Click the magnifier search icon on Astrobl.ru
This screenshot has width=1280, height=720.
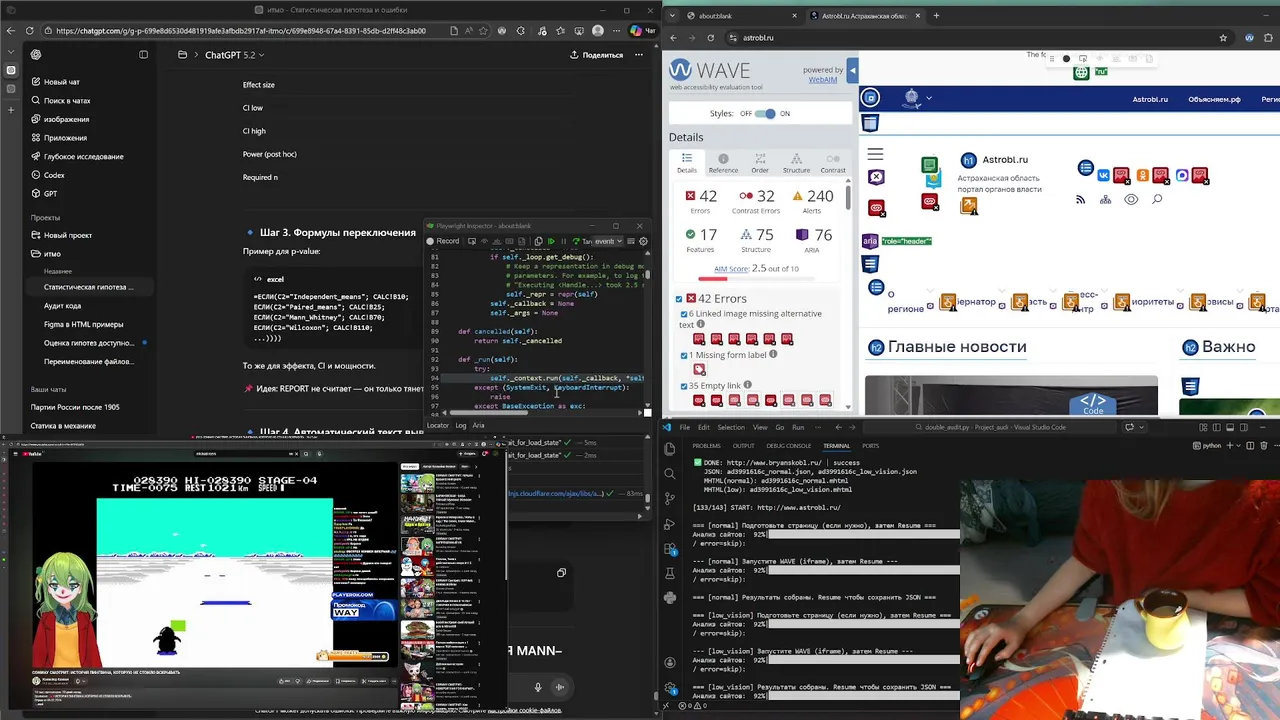(x=1157, y=200)
